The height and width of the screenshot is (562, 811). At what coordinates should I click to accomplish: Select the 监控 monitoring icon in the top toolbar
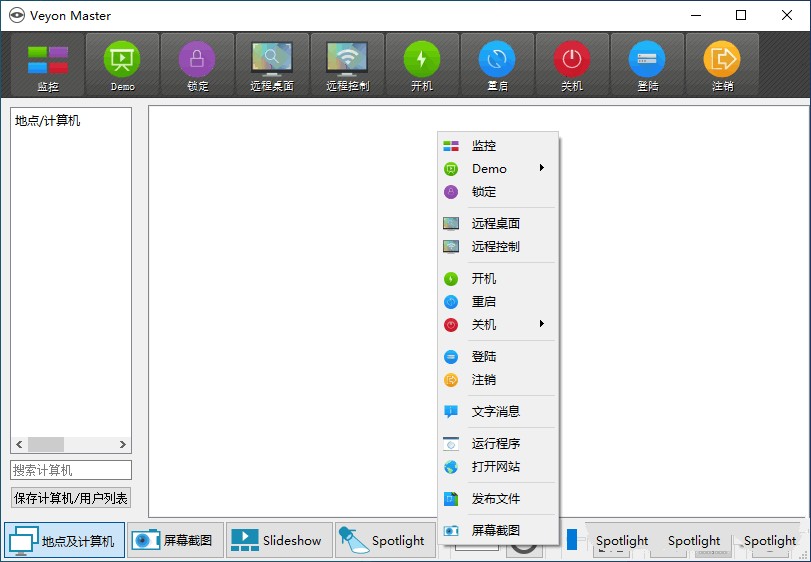48,65
